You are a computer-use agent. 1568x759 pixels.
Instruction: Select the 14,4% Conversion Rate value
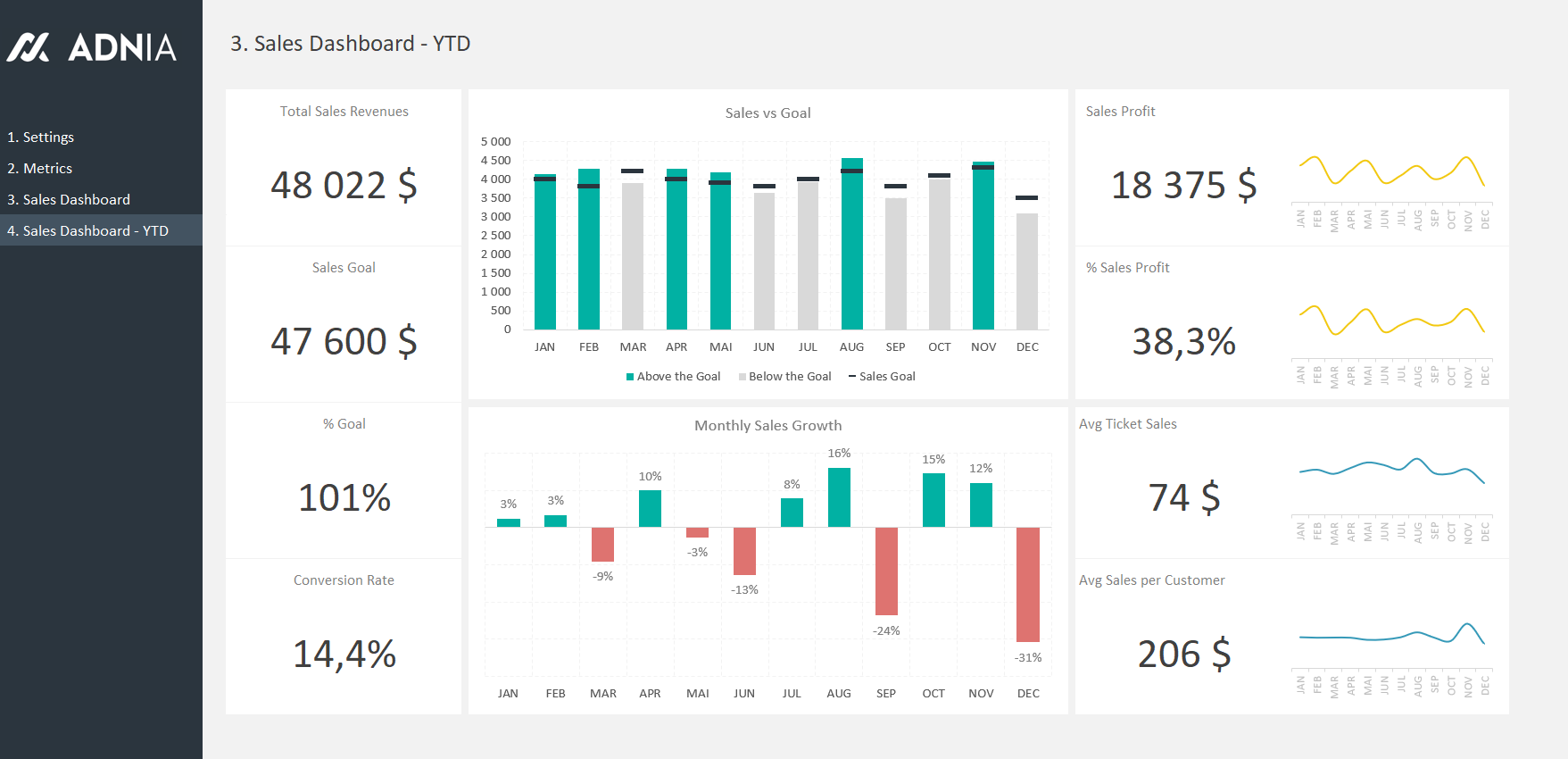pyautogui.click(x=344, y=655)
